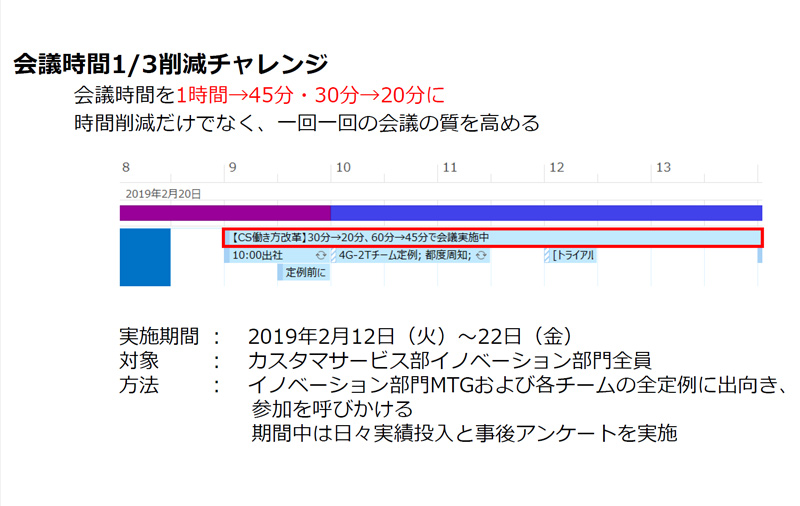
Task: Click the 8 hour marker
Action: click(126, 167)
